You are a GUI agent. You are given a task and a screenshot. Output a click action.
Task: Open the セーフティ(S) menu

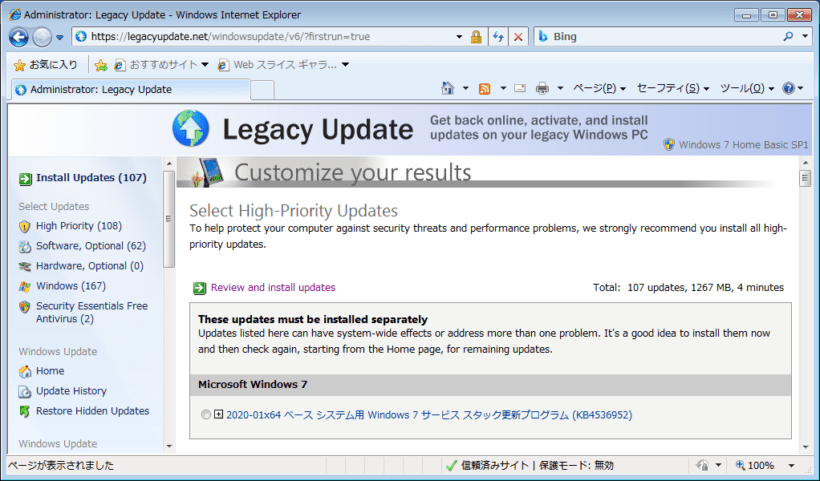pyautogui.click(x=673, y=88)
